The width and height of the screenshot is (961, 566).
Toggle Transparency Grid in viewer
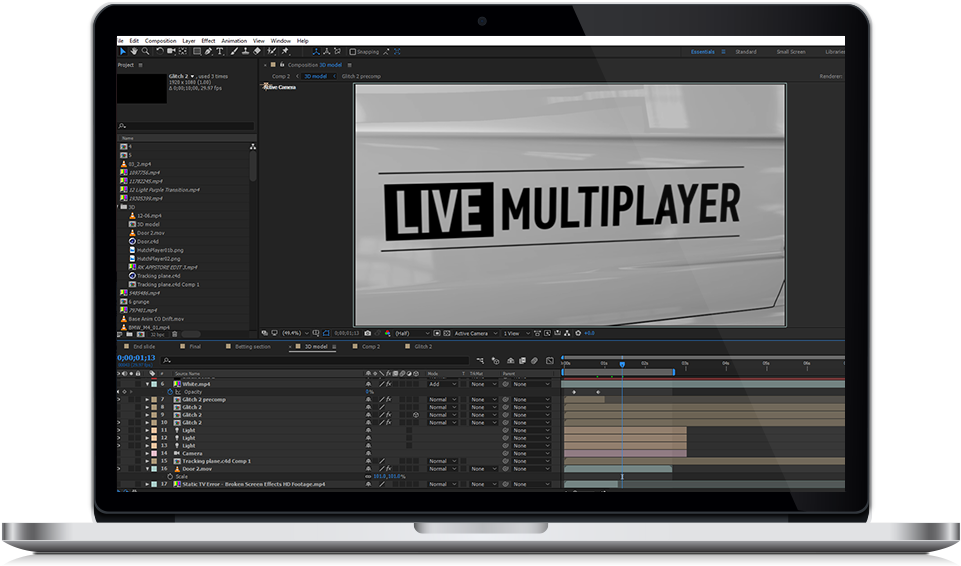coord(447,333)
